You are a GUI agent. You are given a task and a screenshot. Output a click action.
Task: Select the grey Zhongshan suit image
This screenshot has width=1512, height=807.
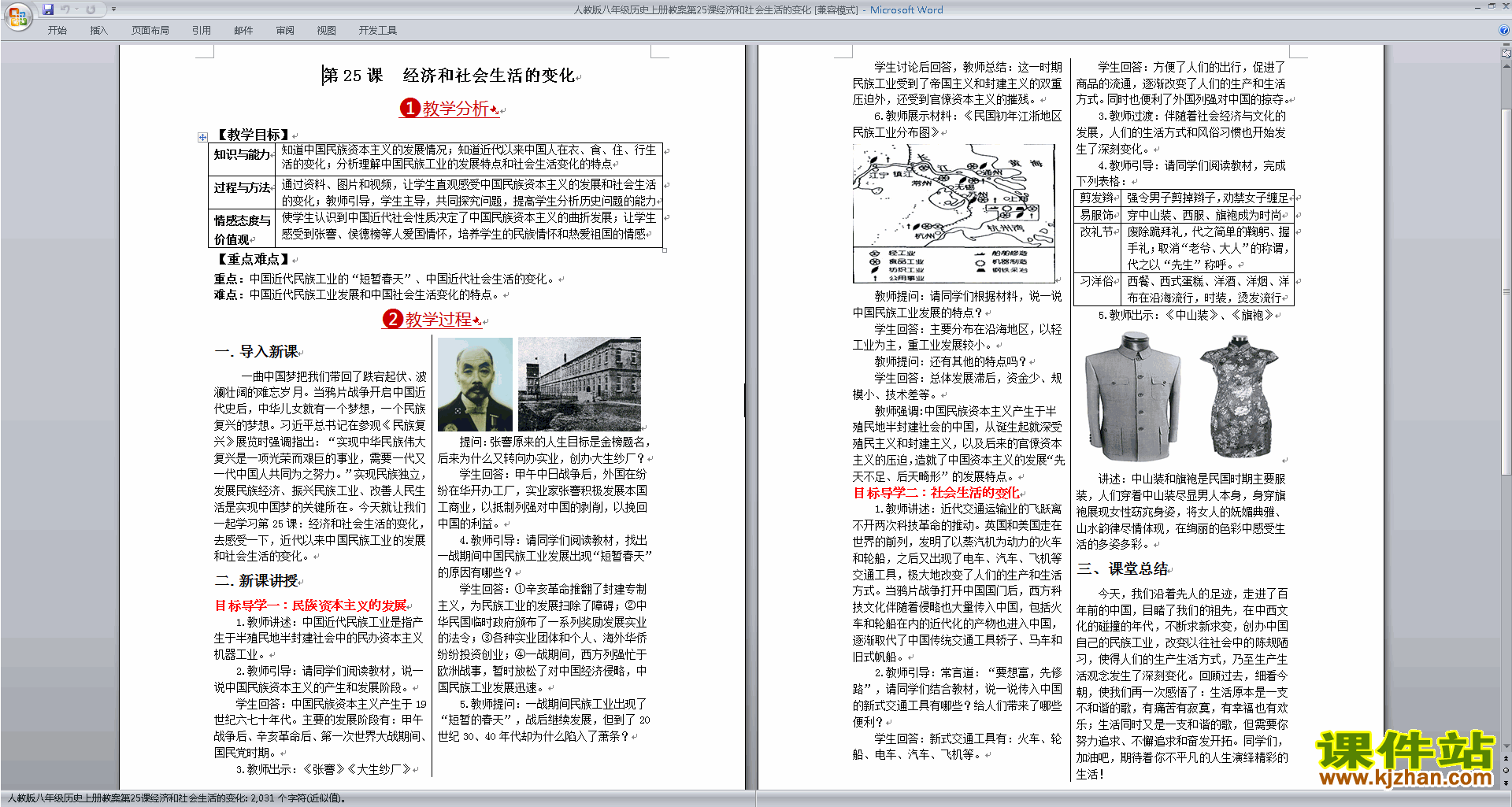[1133, 398]
